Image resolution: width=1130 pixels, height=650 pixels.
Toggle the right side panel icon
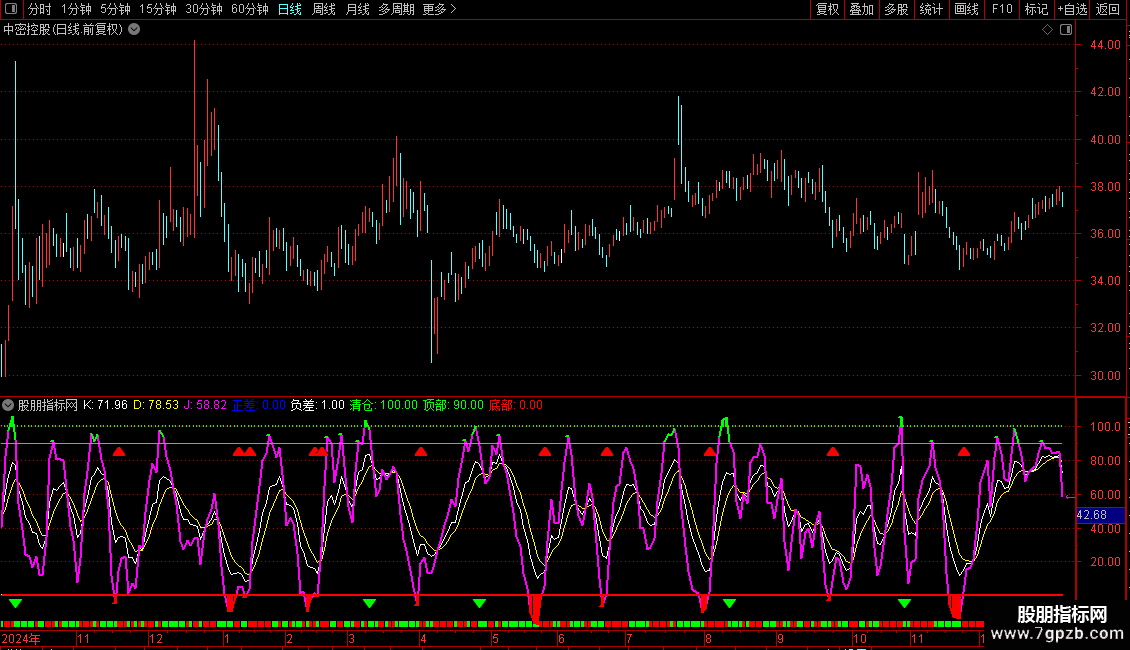point(1066,30)
